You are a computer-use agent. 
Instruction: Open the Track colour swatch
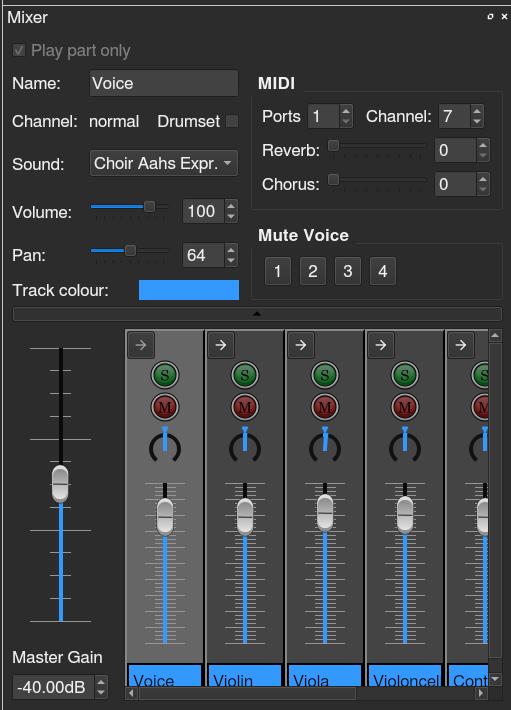click(x=189, y=290)
